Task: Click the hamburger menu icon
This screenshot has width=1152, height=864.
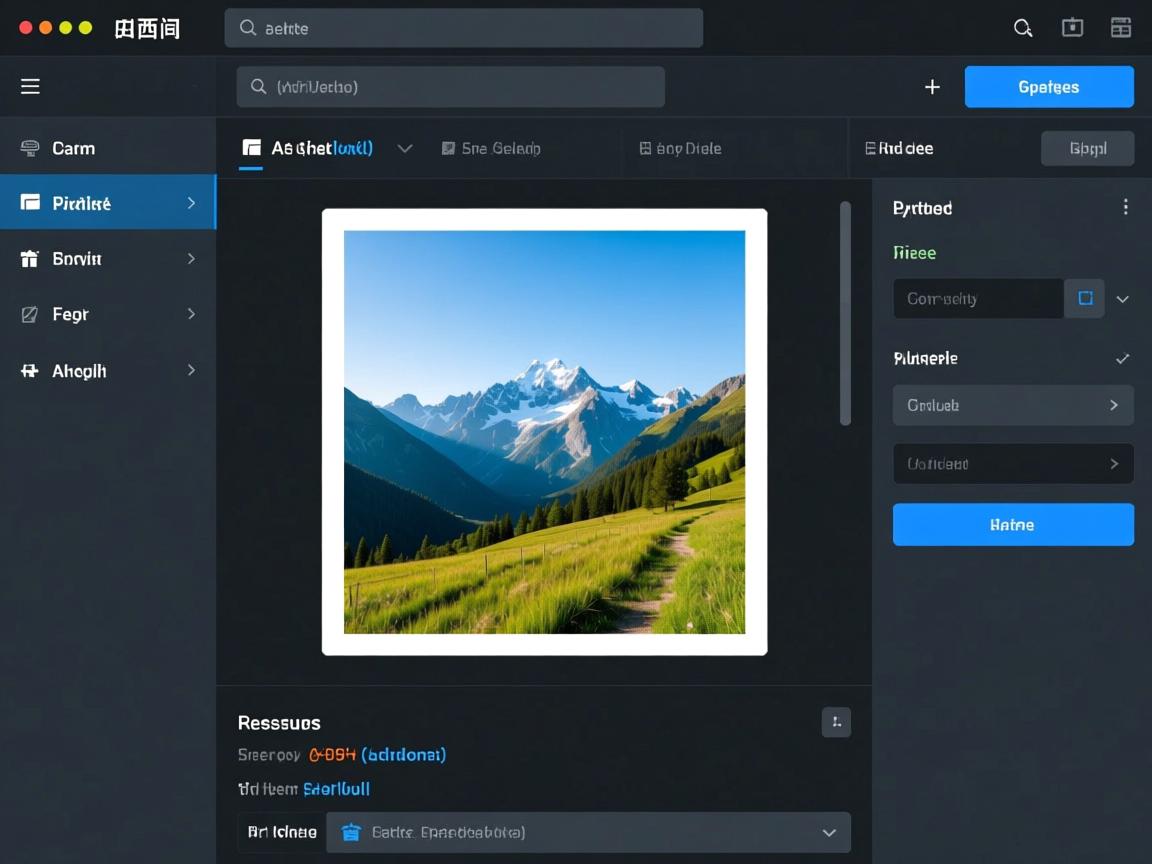Action: click(31, 87)
